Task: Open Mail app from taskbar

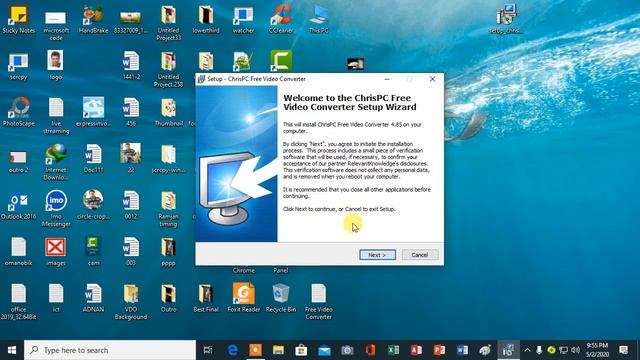Action: point(324,350)
